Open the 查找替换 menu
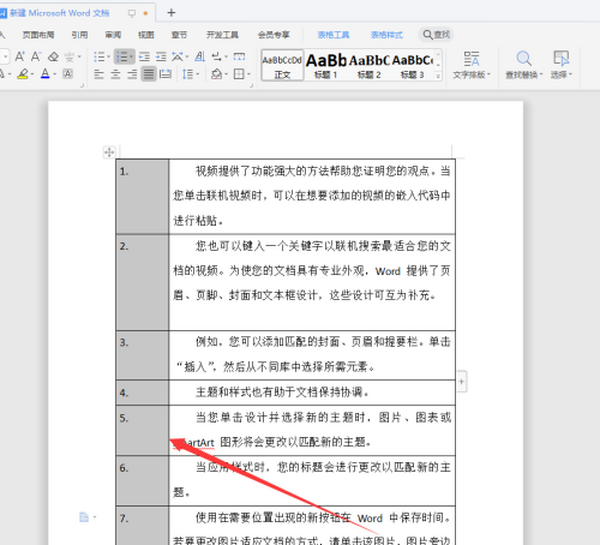This screenshot has width=600, height=545. click(x=524, y=65)
